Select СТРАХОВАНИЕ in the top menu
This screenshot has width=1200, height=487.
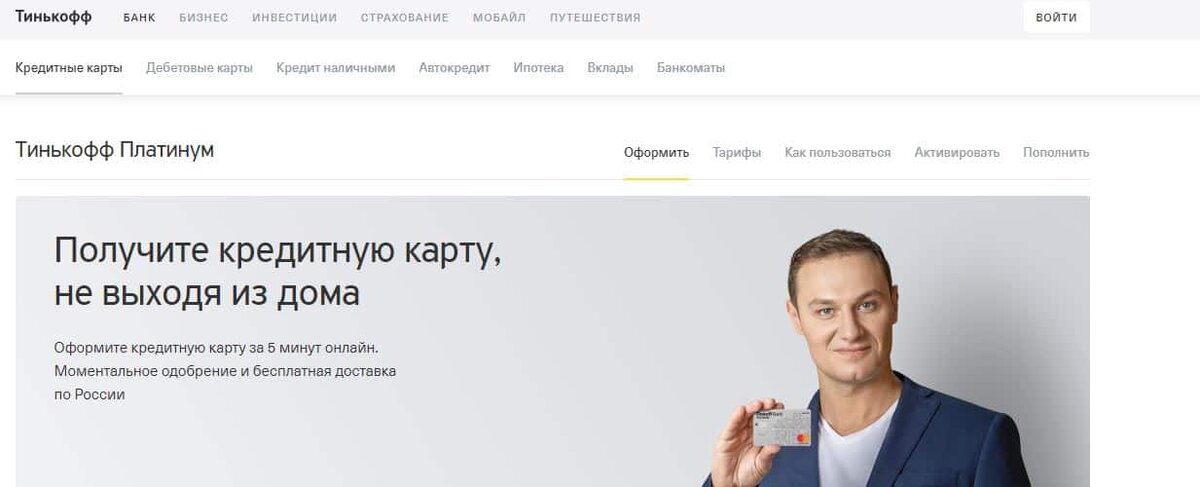point(404,18)
